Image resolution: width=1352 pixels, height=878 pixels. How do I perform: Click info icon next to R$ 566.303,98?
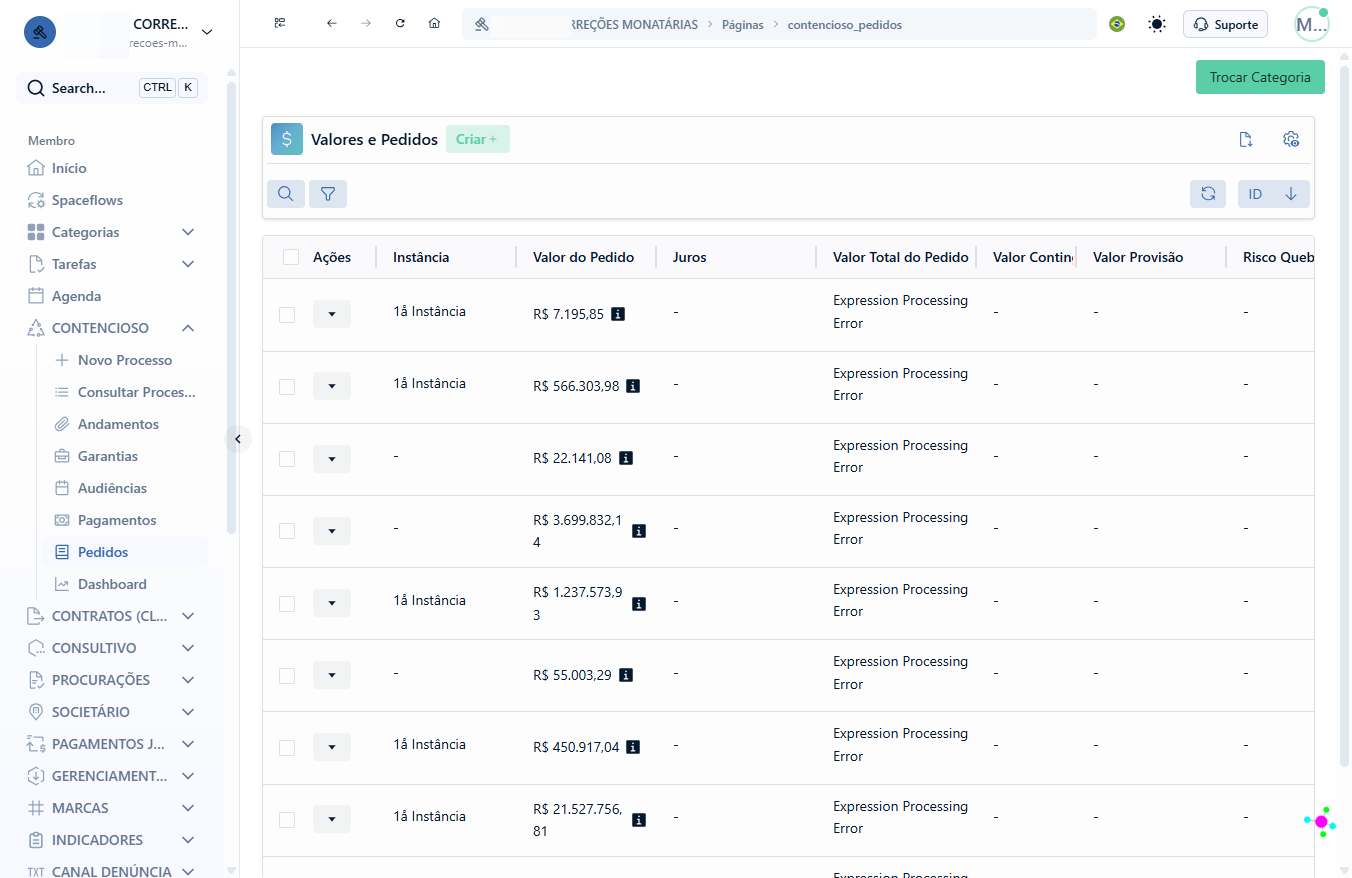click(x=633, y=386)
